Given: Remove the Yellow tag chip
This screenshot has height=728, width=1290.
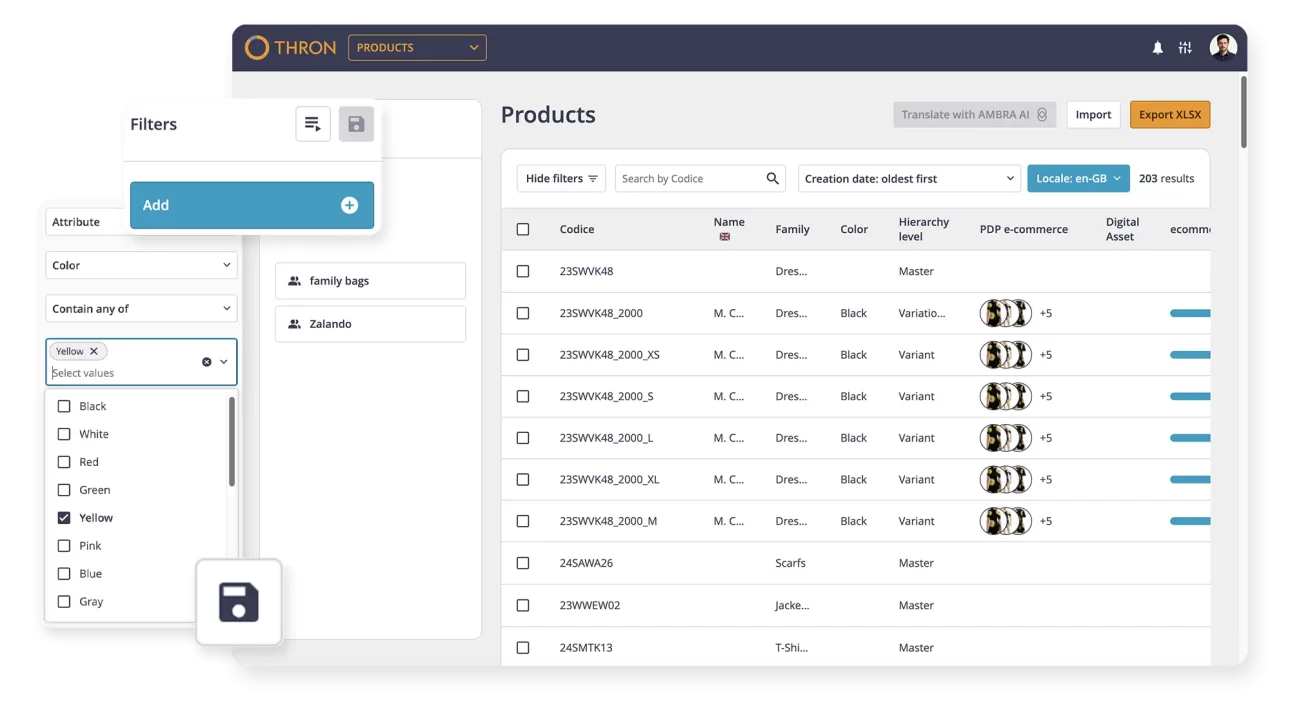Looking at the screenshot, I should click(94, 351).
